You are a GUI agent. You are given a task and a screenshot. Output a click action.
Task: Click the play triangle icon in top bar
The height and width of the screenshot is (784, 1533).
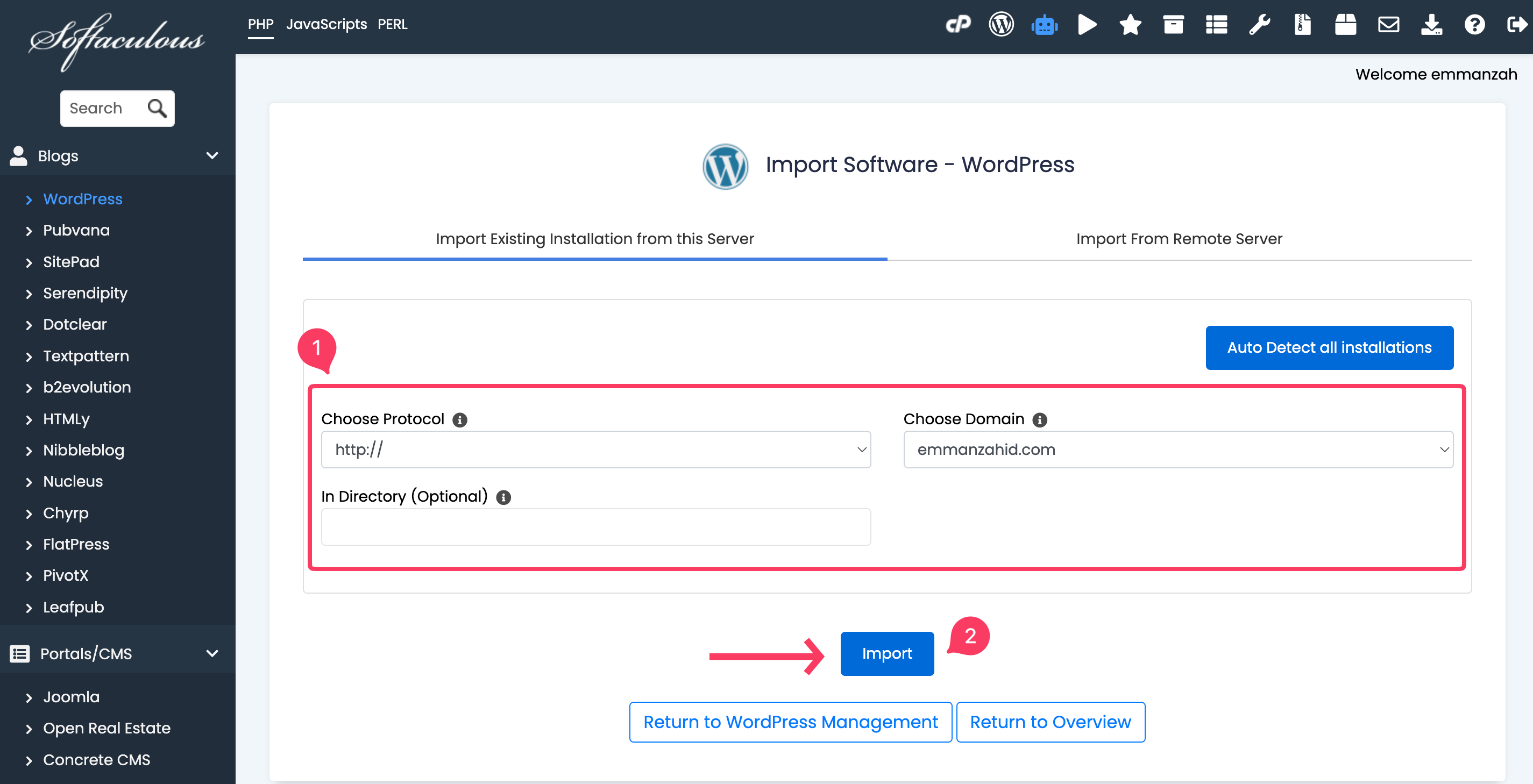point(1087,24)
